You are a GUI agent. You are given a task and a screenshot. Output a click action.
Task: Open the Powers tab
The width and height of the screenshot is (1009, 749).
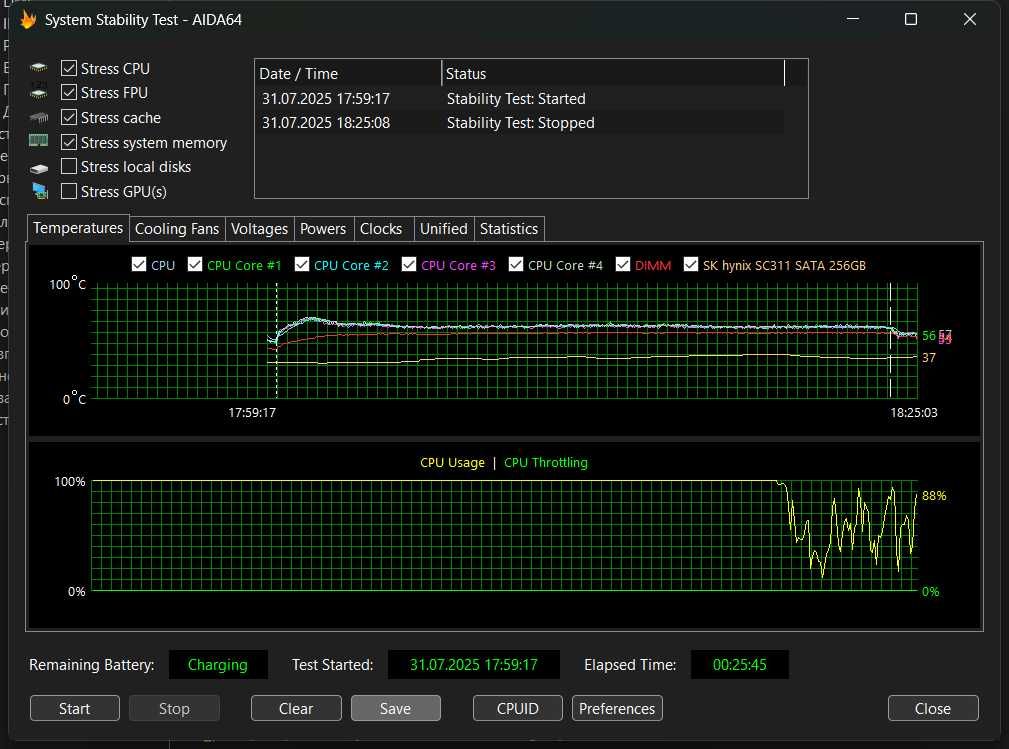point(323,229)
